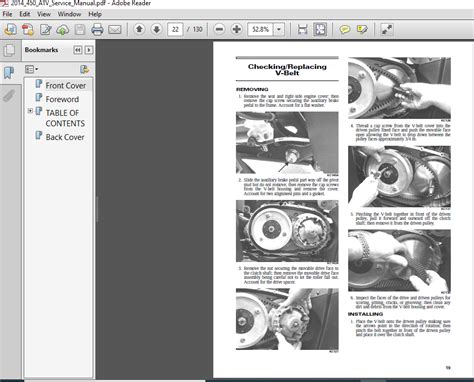This screenshot has width=474, height=382.
Task: Open the page thumbnails panel icon
Action: [9, 51]
